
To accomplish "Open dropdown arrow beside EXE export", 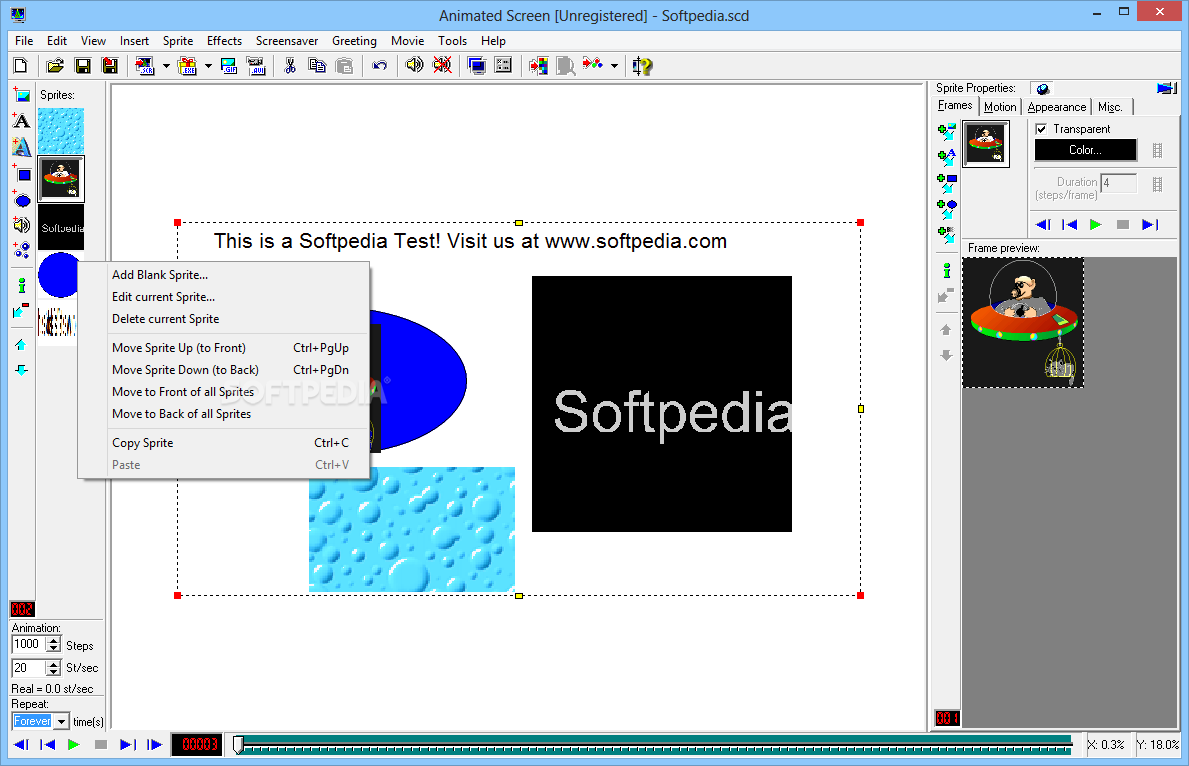I will (x=208, y=66).
